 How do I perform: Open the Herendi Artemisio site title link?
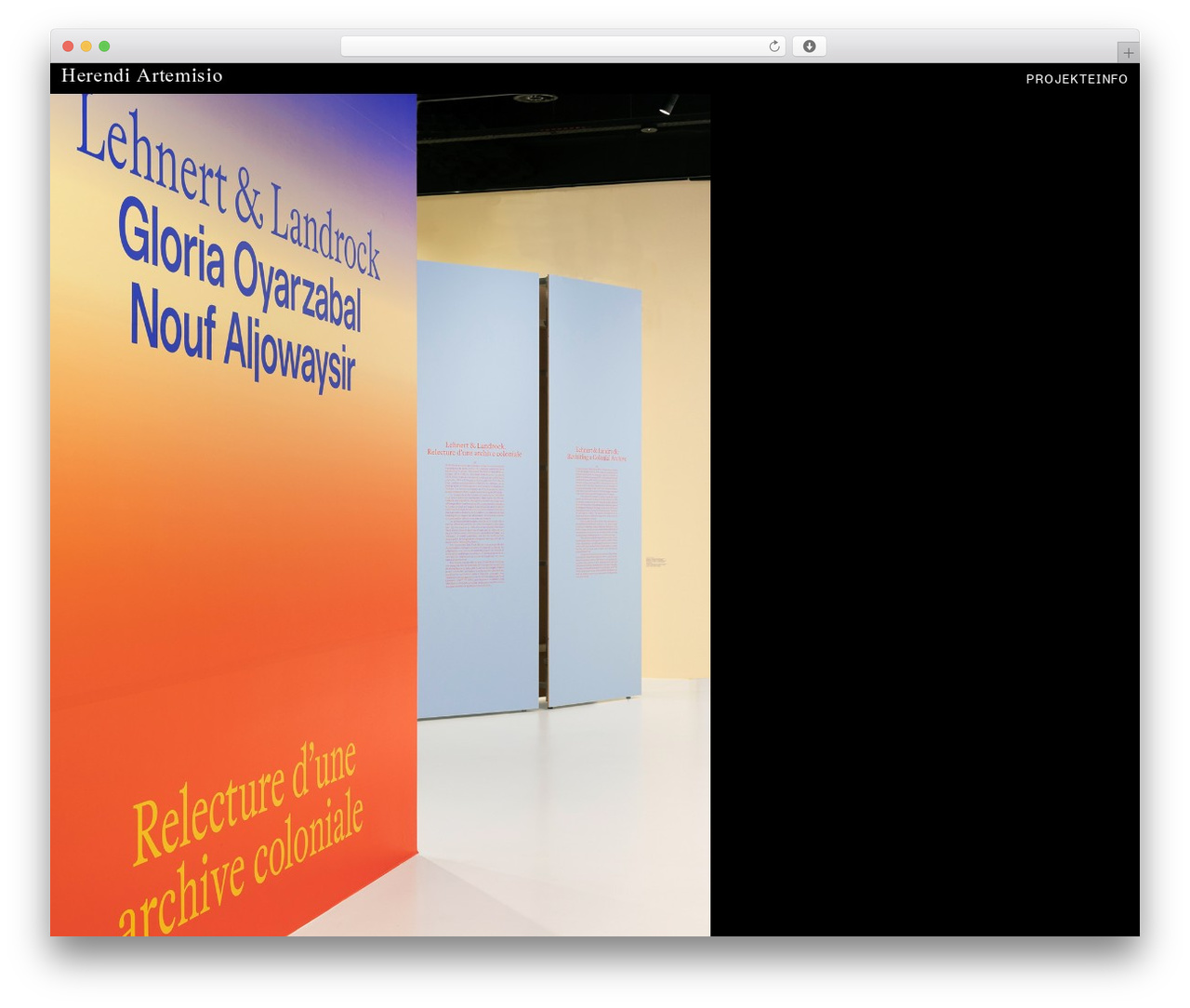(x=142, y=75)
